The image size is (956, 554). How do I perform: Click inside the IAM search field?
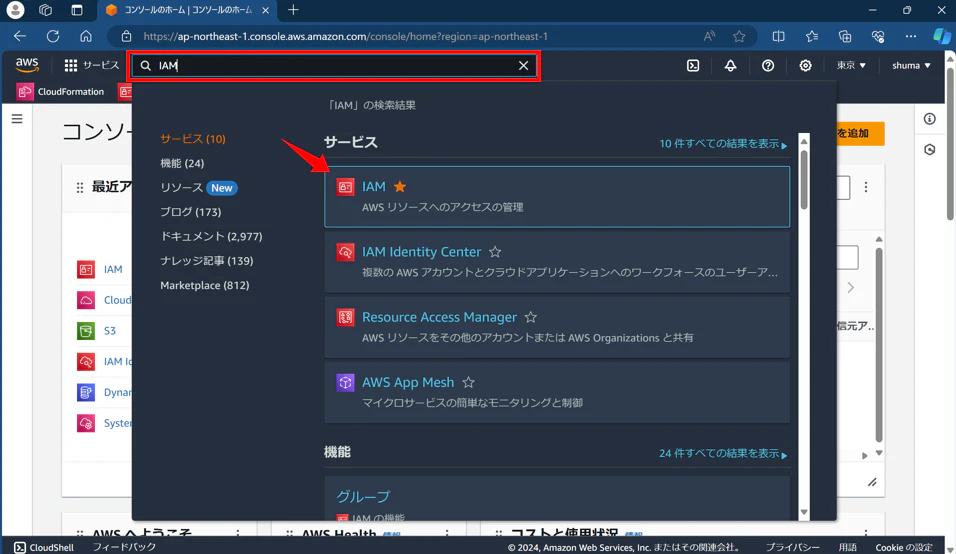334,65
